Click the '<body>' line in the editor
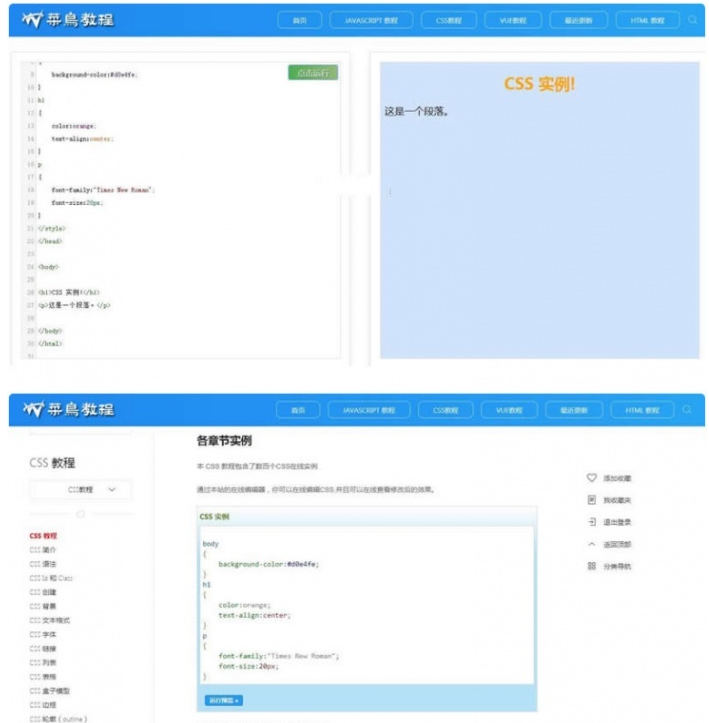This screenshot has width=709, height=723. (48, 267)
